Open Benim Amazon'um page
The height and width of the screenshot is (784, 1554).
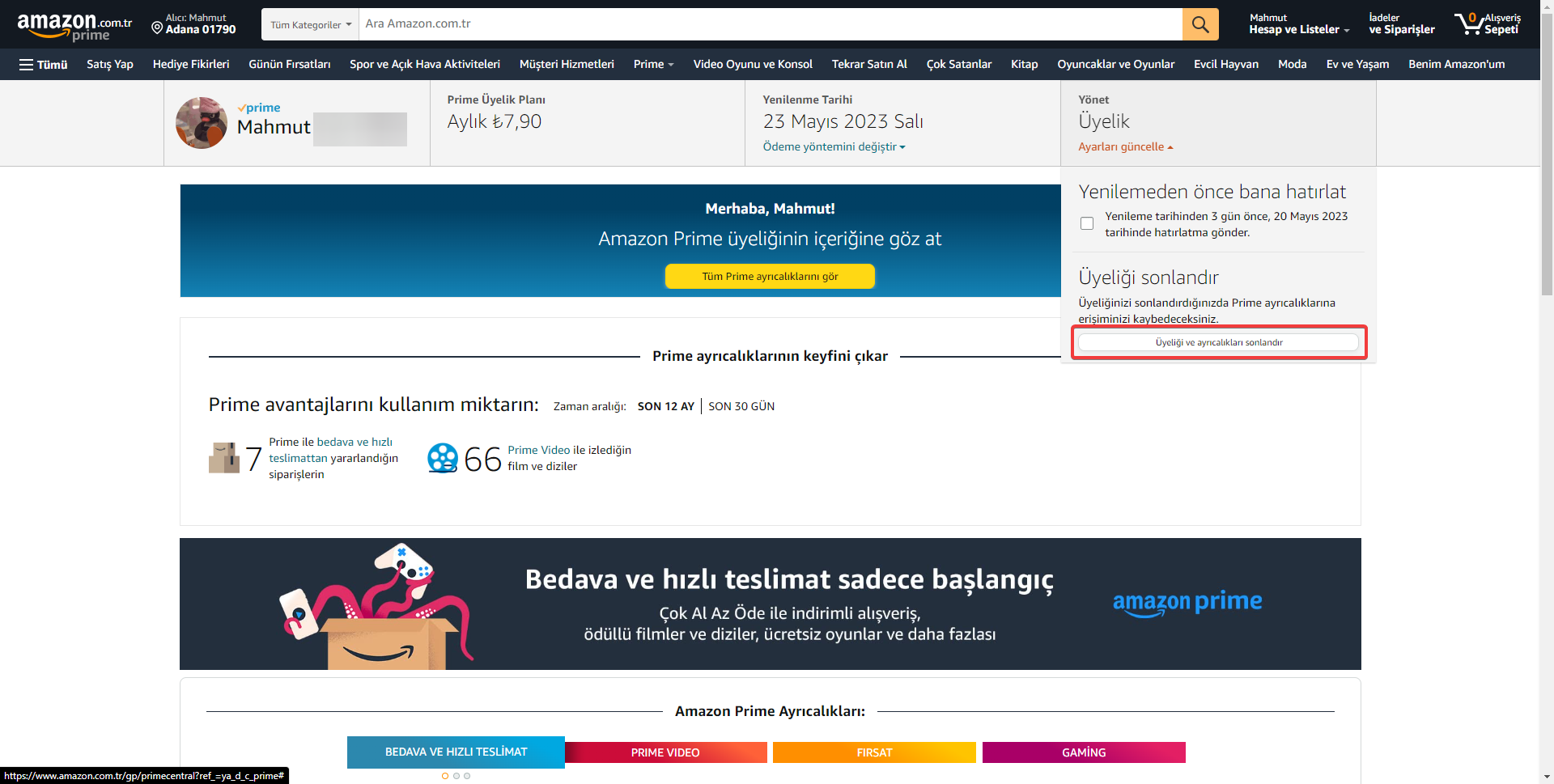(x=1456, y=65)
